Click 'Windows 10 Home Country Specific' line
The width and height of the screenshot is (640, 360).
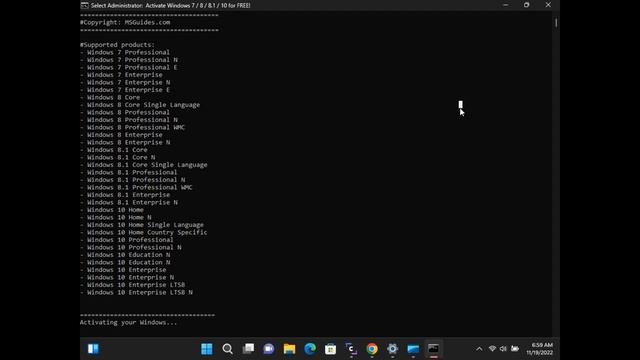tap(144, 233)
